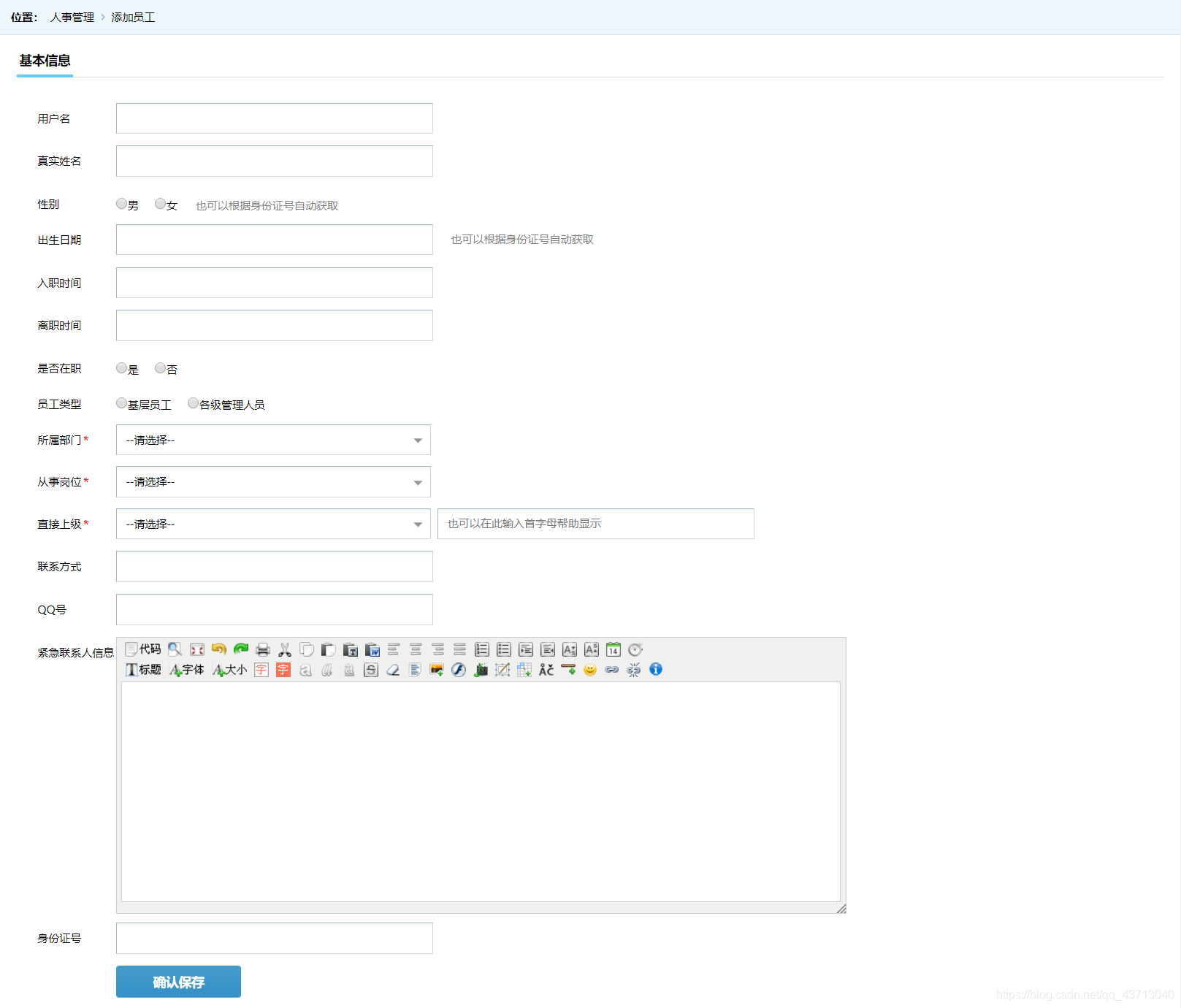This screenshot has height=1008, width=1181.
Task: Click the underline 'a' icon in editor
Action: click(349, 670)
